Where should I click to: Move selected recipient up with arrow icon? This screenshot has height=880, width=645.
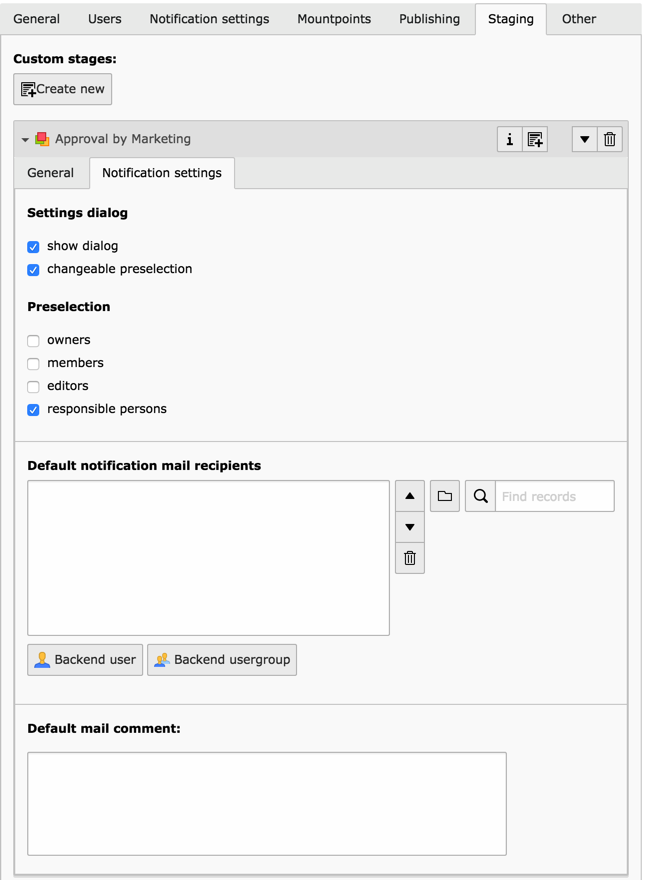(409, 495)
